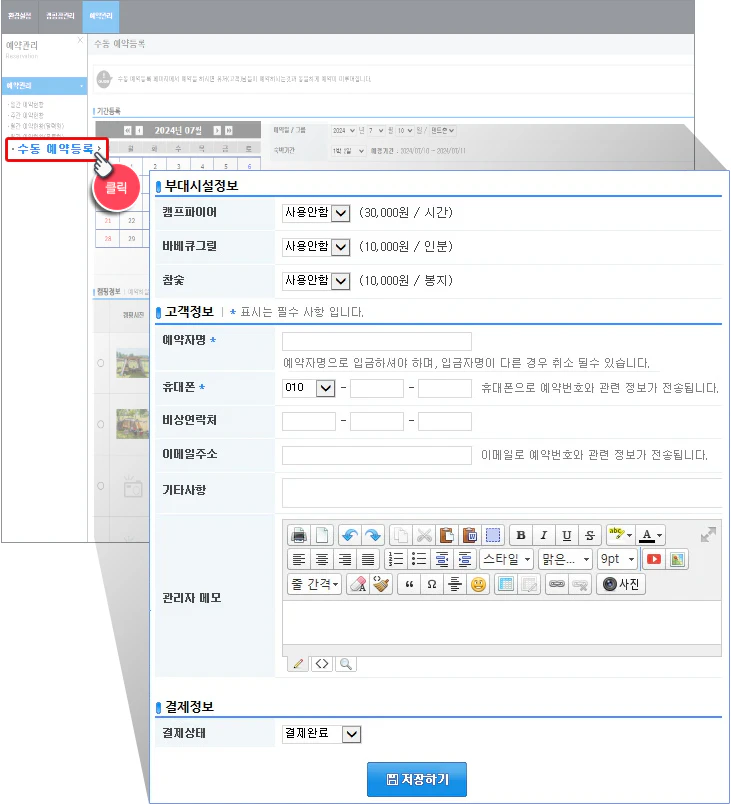Image resolution: width=731 pixels, height=804 pixels.
Task: Switch to HTML source view tab
Action: (322, 664)
